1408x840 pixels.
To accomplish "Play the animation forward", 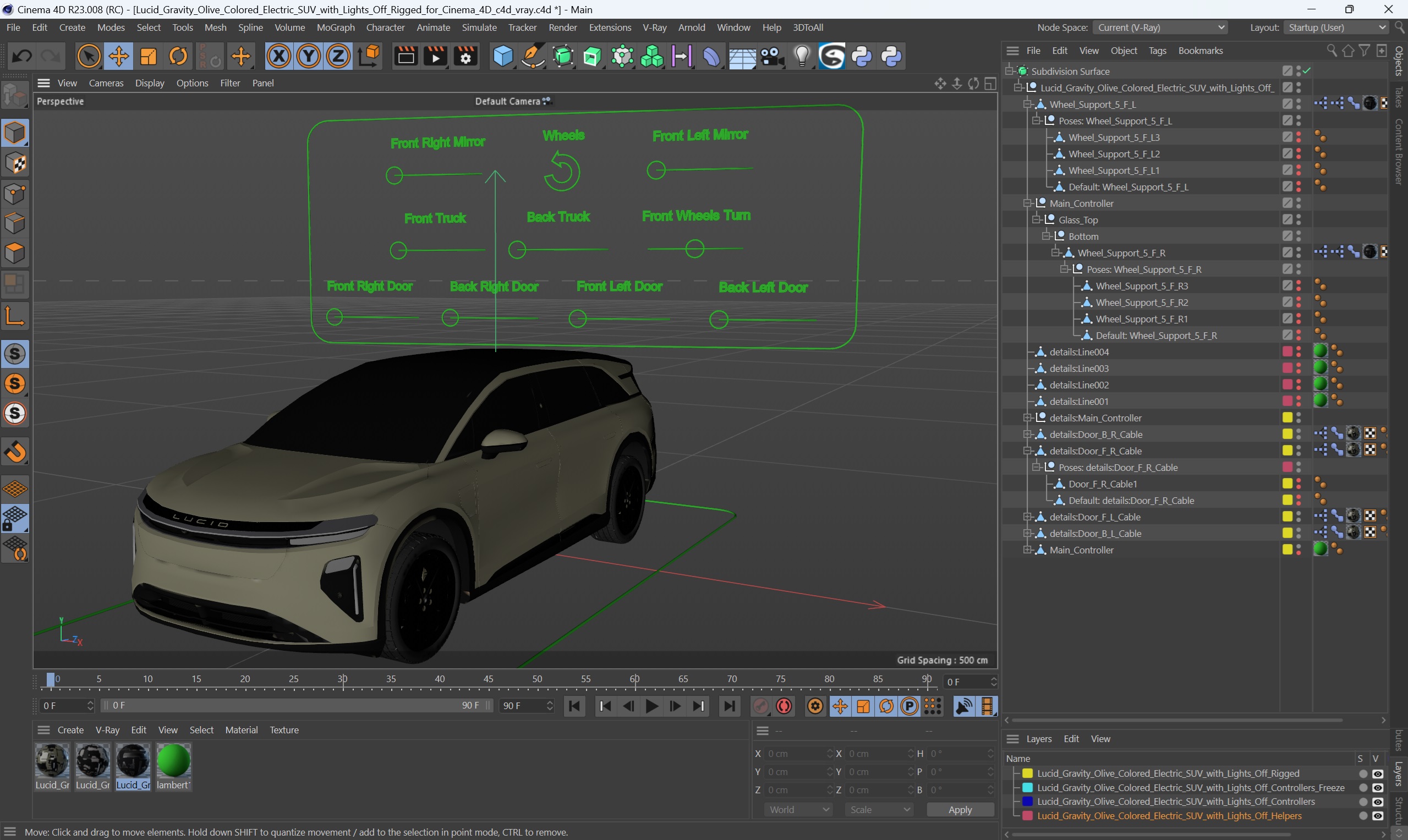I will pyautogui.click(x=651, y=706).
